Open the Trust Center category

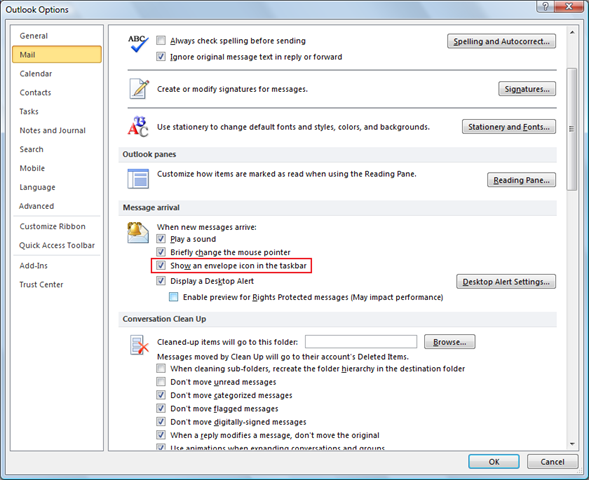coord(57,284)
